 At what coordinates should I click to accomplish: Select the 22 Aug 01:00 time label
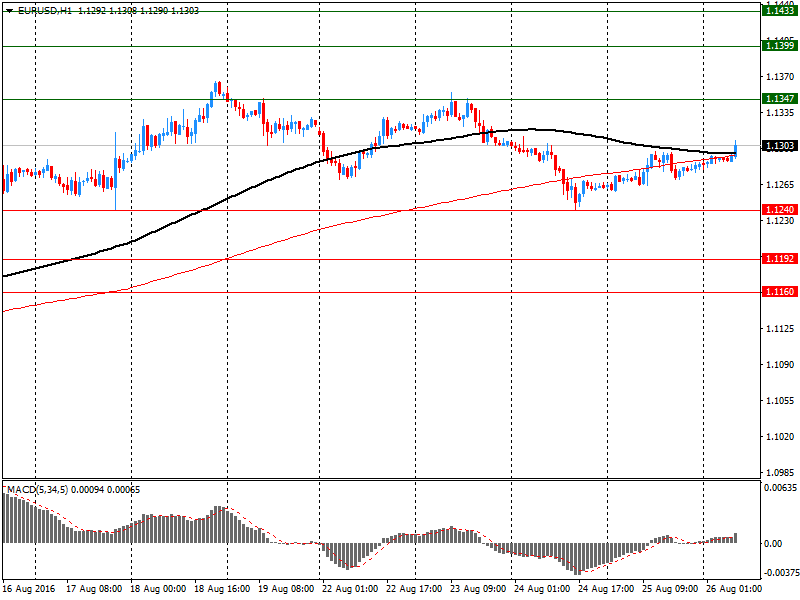click(x=350, y=589)
